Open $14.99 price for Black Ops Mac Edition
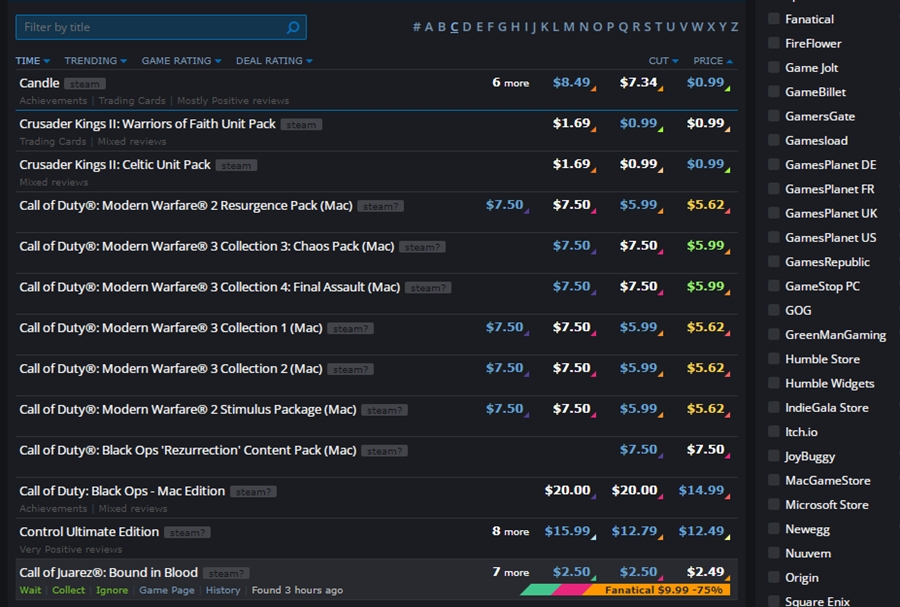 (x=701, y=490)
